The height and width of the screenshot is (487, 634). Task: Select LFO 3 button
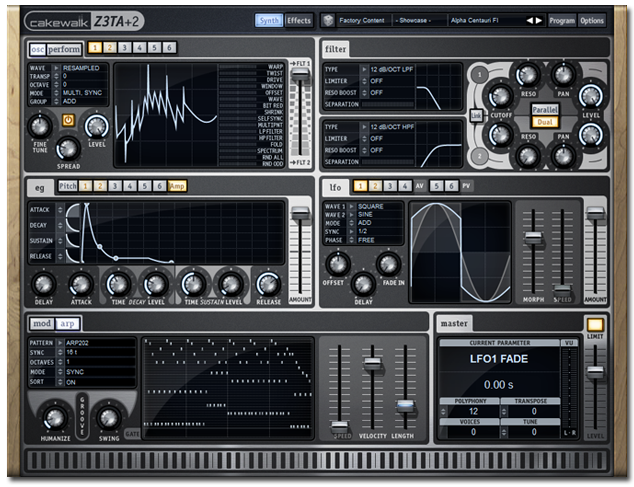pos(390,186)
